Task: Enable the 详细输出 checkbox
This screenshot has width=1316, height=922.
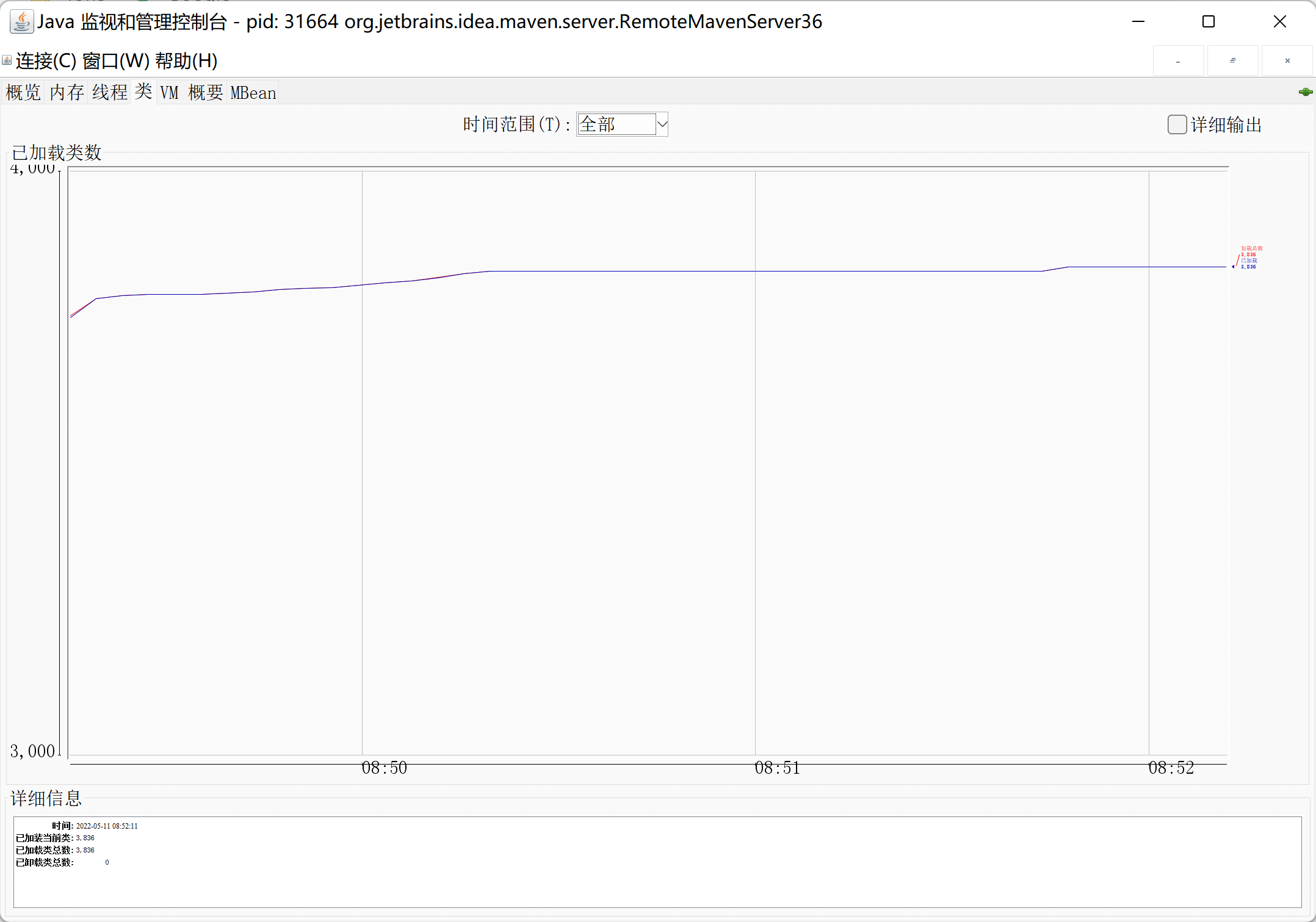Action: pyautogui.click(x=1177, y=124)
